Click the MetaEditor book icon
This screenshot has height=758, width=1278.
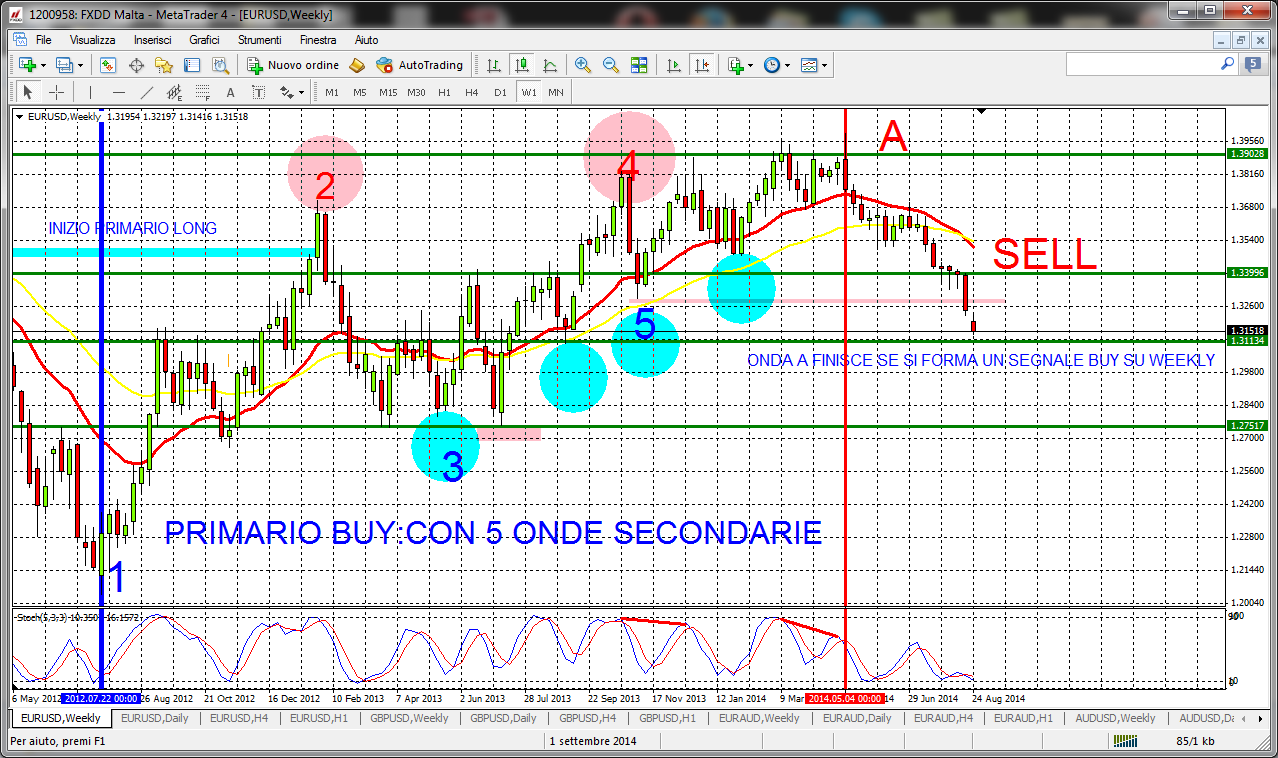click(x=358, y=65)
